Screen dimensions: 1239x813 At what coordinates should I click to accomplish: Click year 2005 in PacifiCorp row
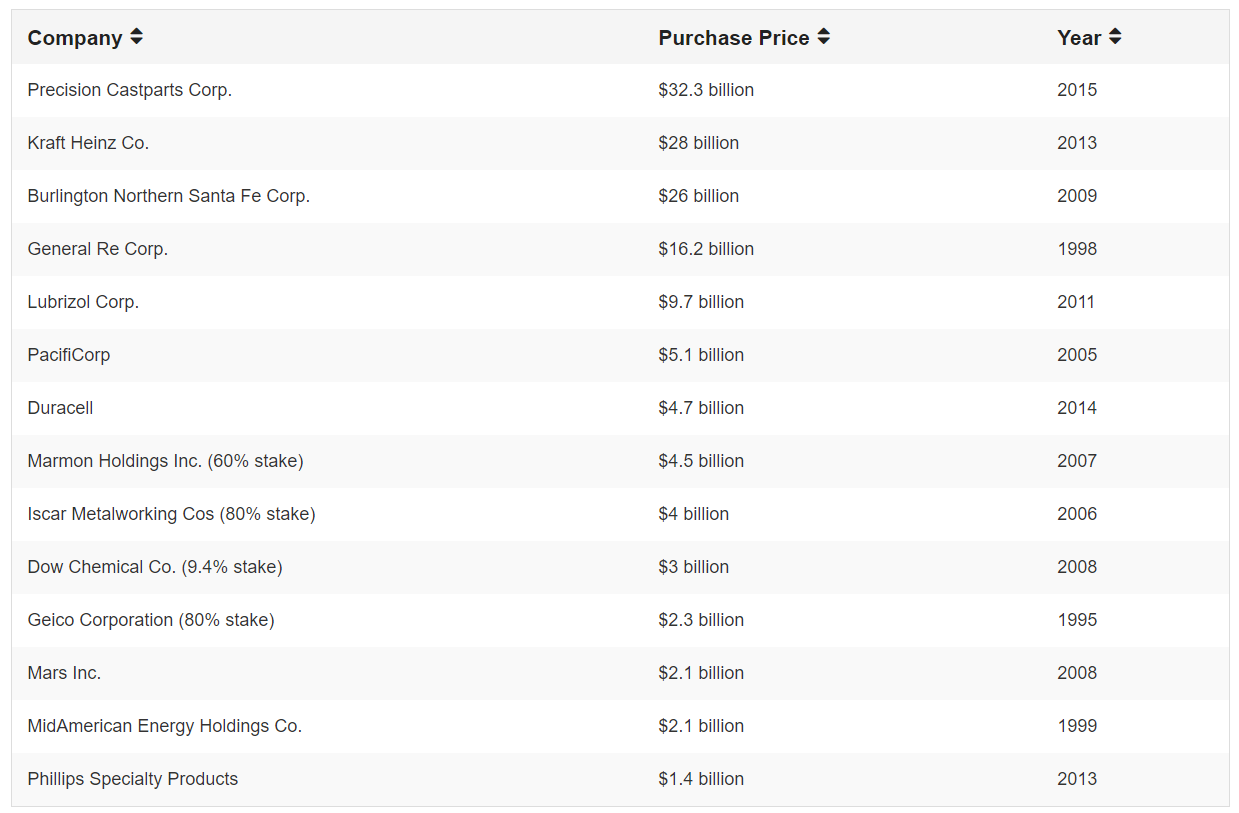click(1077, 355)
